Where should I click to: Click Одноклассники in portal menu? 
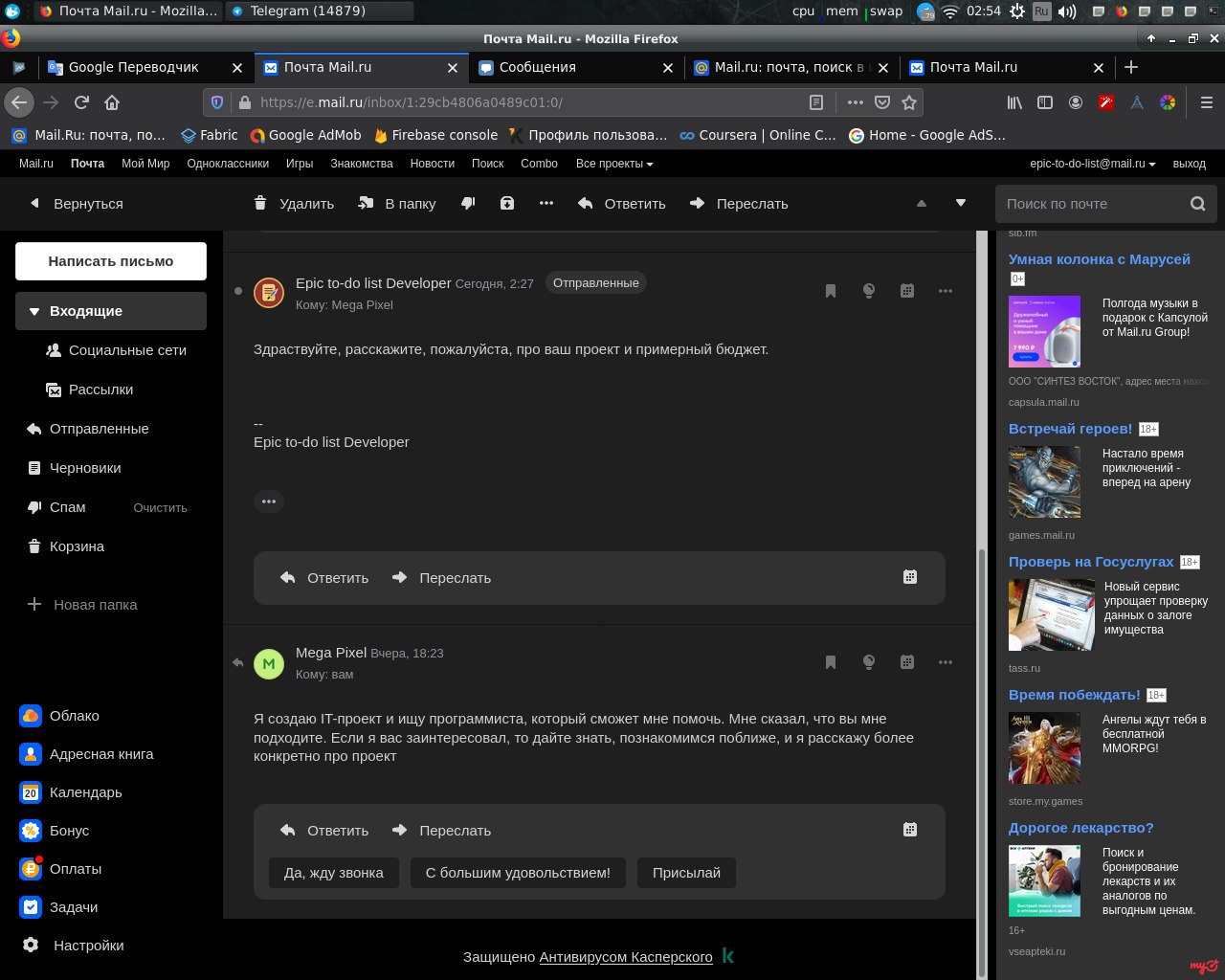click(x=228, y=164)
